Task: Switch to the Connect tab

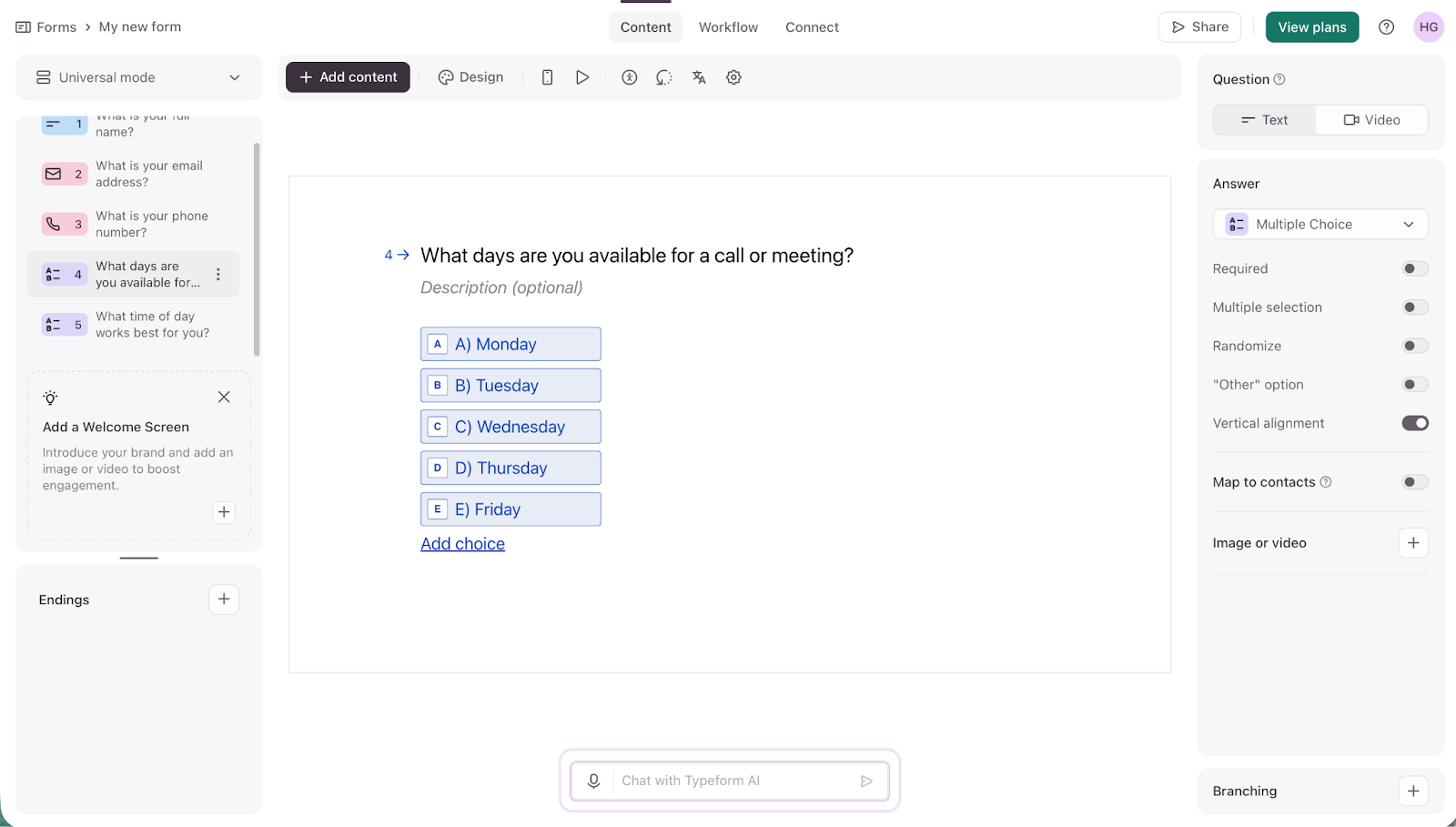Action: pyautogui.click(x=812, y=26)
